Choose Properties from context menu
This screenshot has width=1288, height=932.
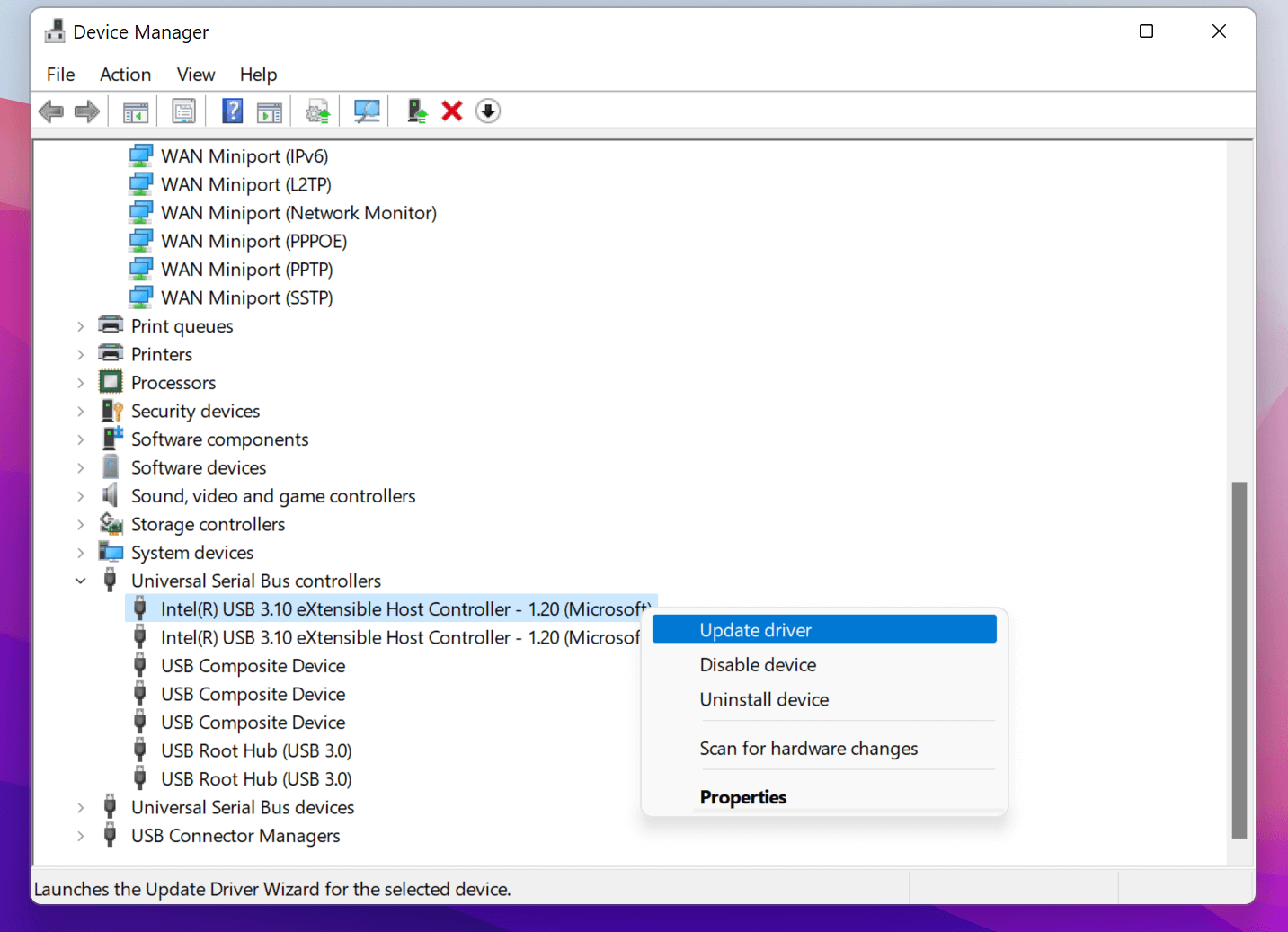[x=824, y=796]
